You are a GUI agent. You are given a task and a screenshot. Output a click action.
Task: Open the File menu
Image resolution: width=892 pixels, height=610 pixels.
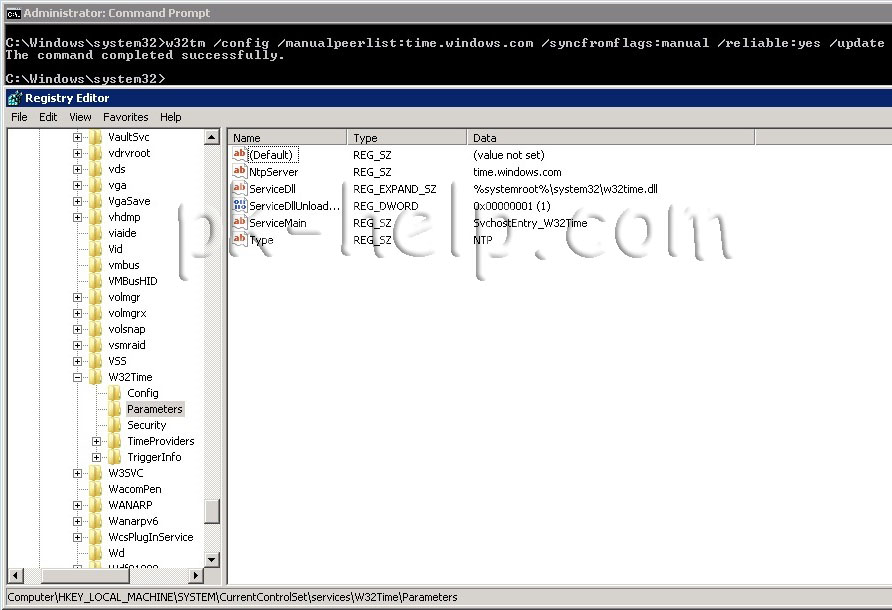[x=19, y=117]
